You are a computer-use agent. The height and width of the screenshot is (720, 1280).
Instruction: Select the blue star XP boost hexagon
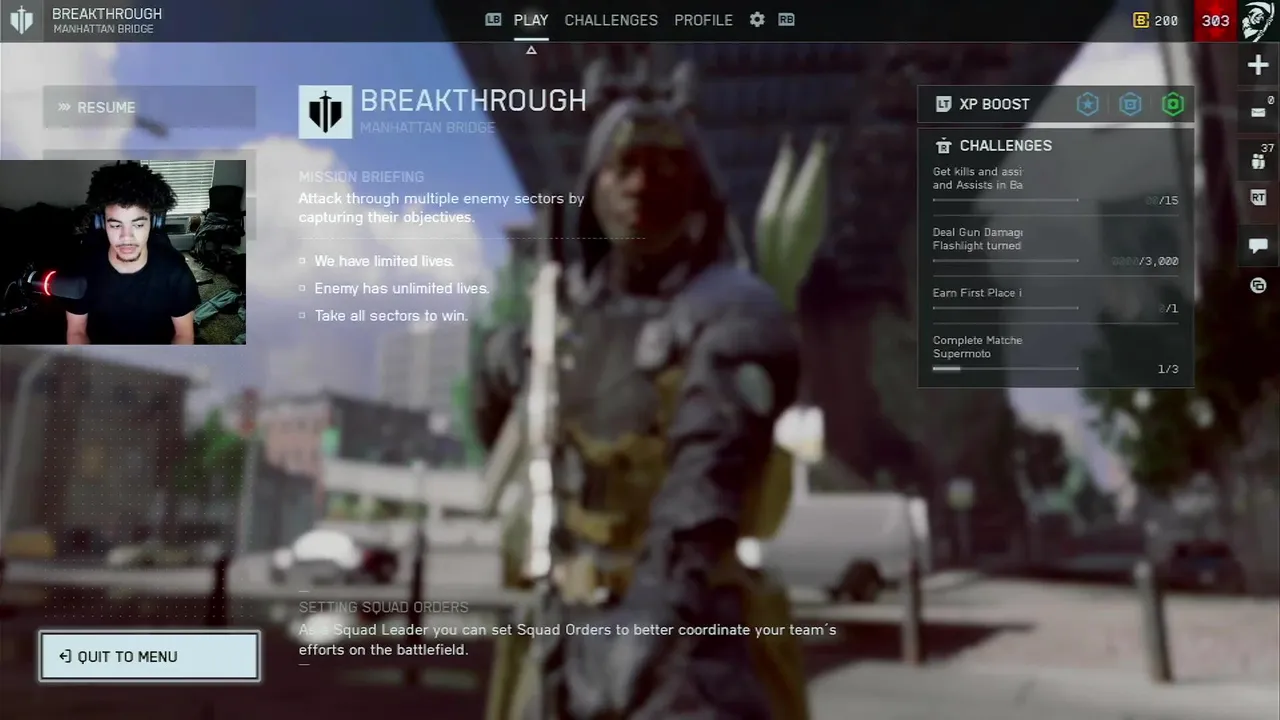[1087, 104]
